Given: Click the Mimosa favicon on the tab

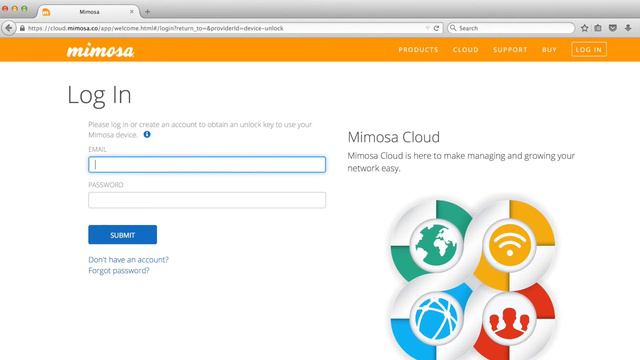Looking at the screenshot, I should pos(46,12).
